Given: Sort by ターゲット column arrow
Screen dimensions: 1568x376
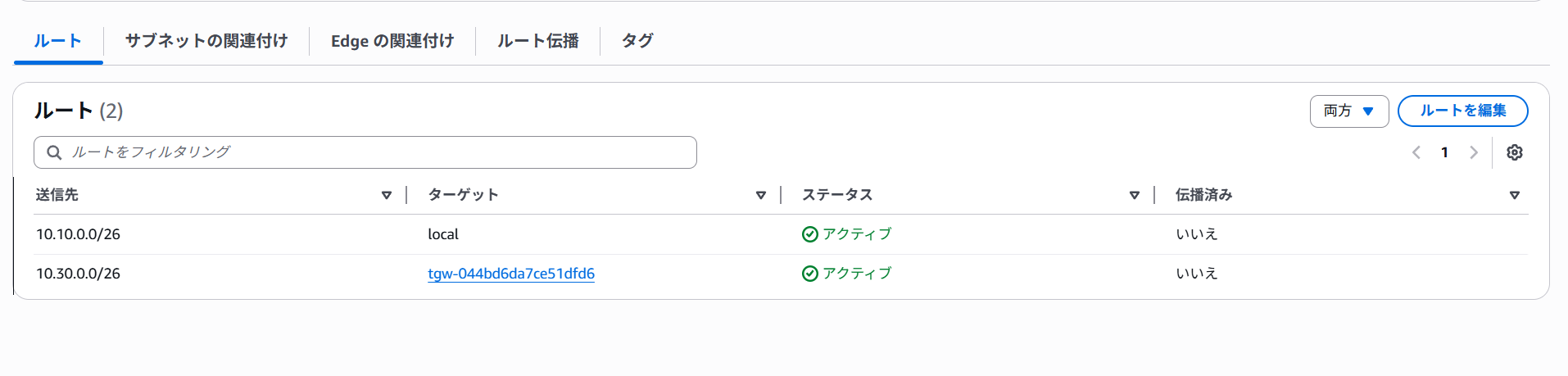Looking at the screenshot, I should coord(761,195).
